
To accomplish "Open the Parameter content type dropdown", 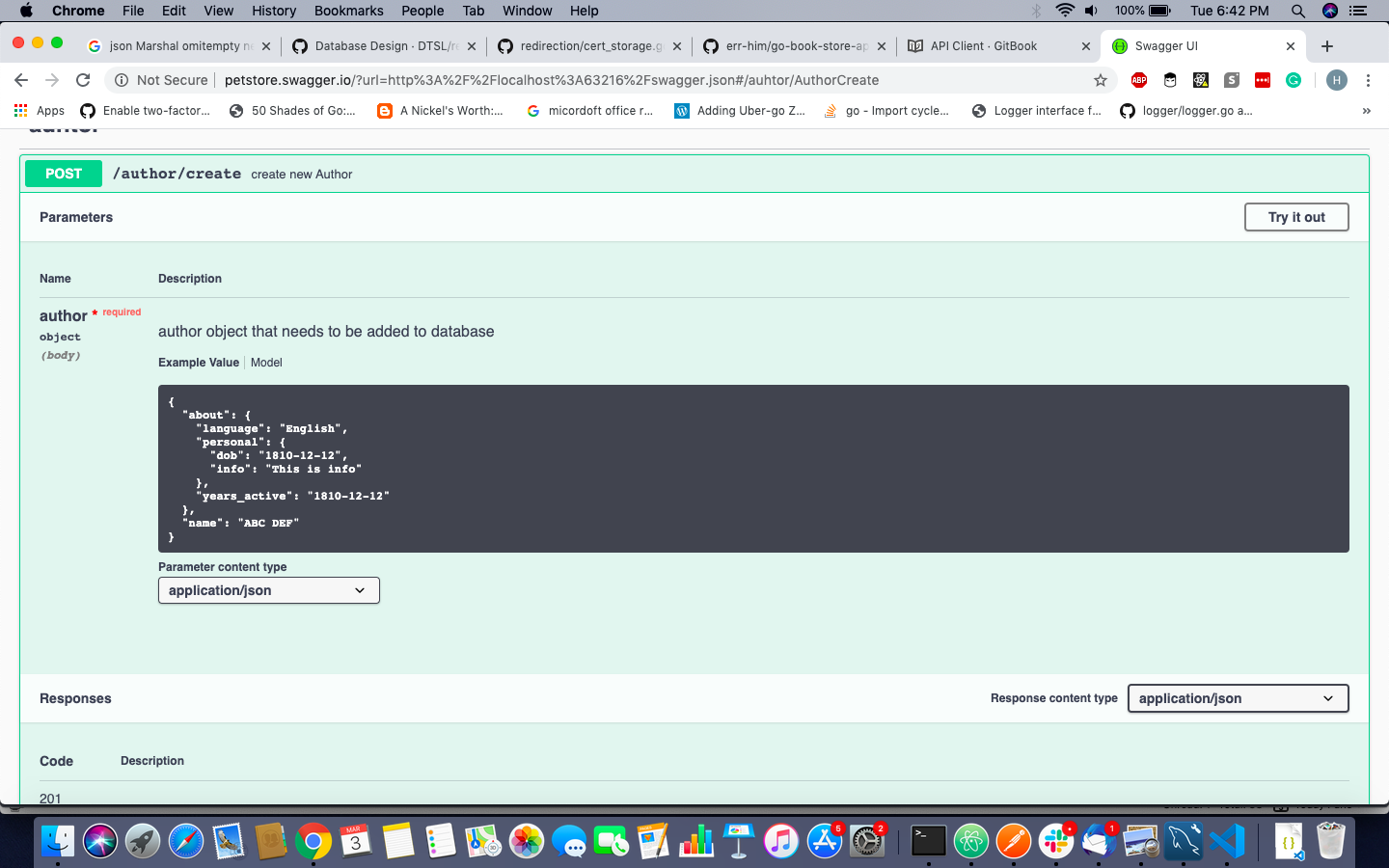I will (268, 590).
